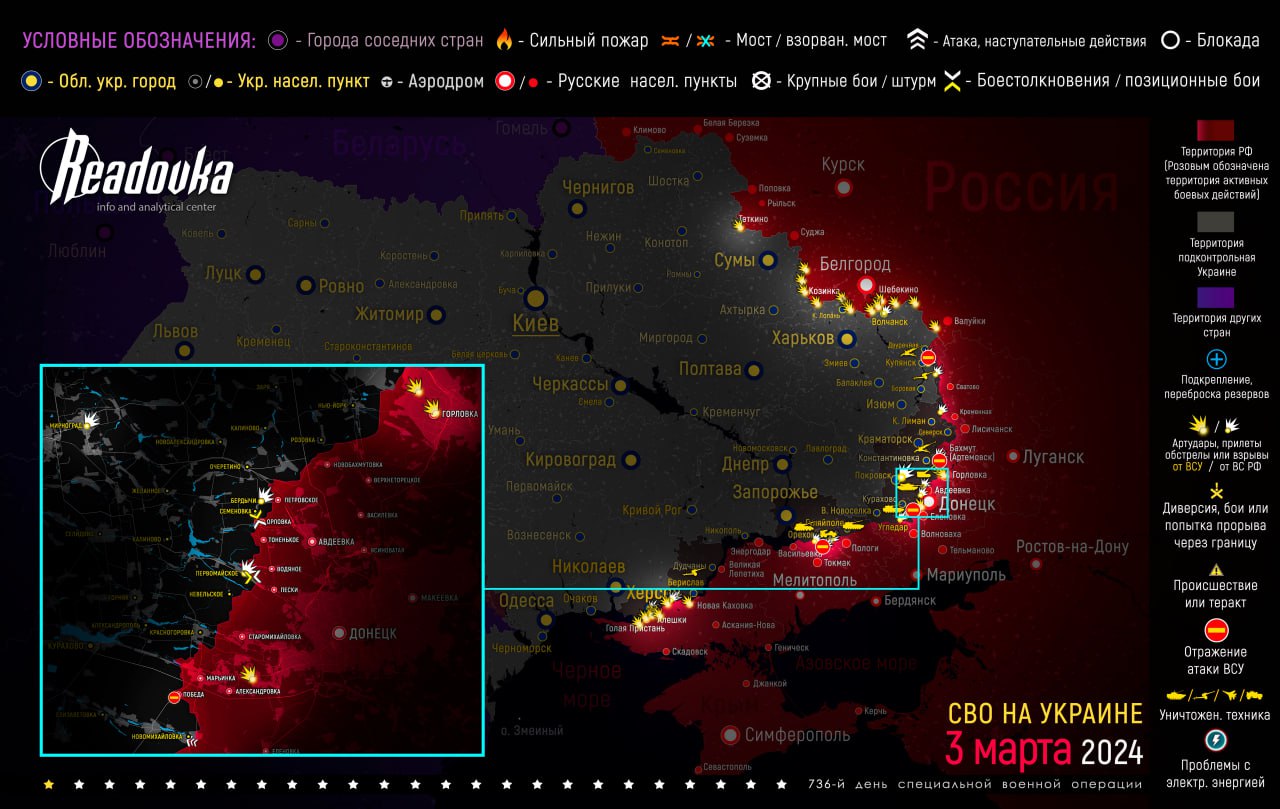Click the repelled attack legend icon
The height and width of the screenshot is (809, 1280).
point(1216,630)
